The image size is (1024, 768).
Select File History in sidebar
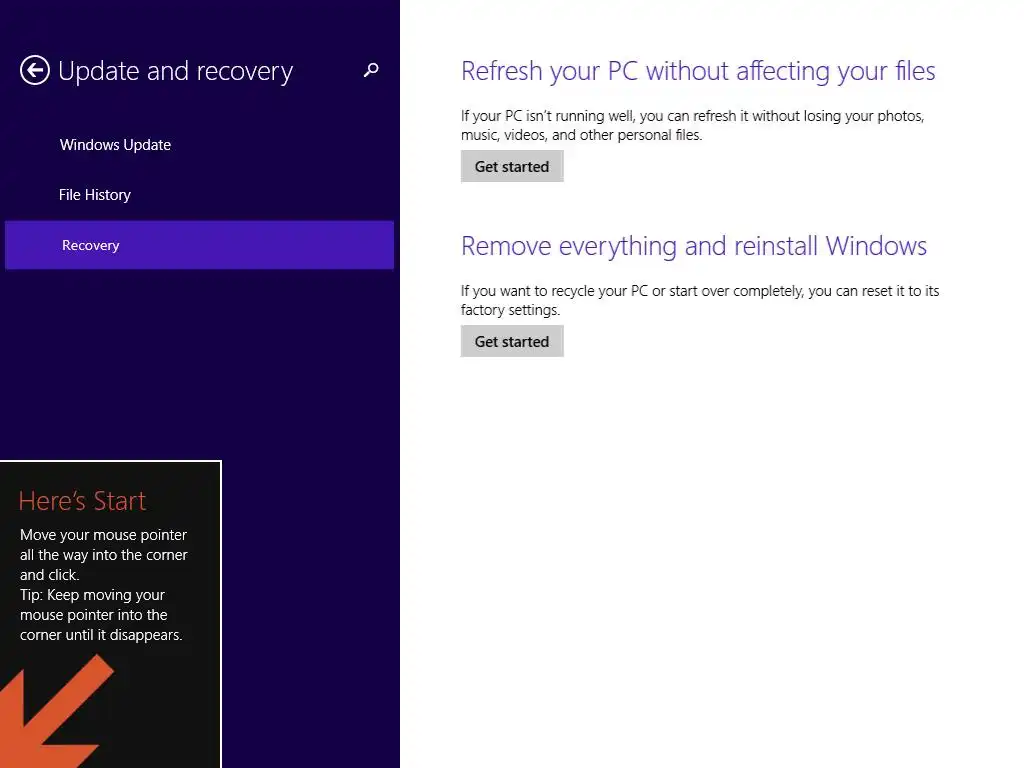95,195
